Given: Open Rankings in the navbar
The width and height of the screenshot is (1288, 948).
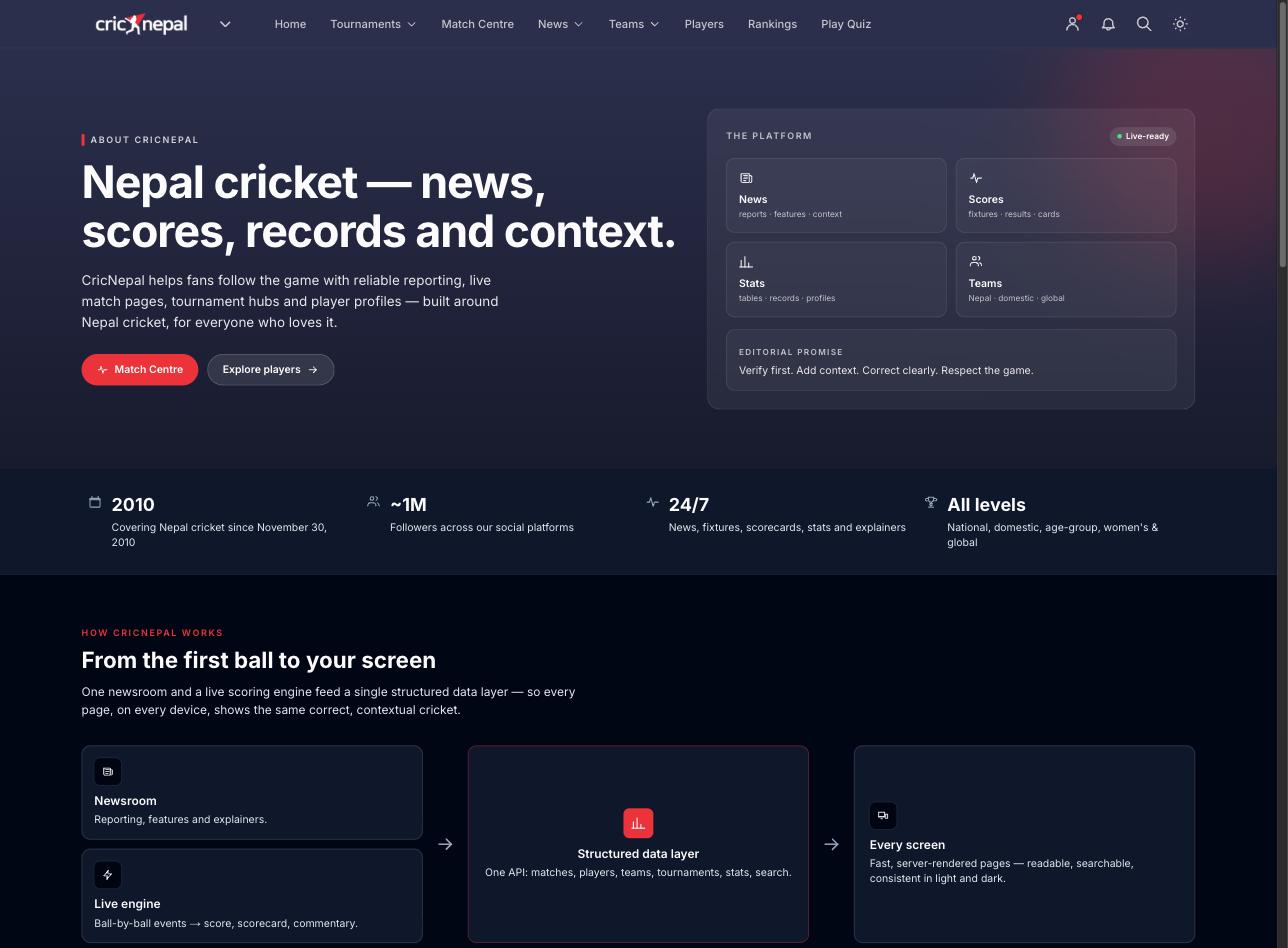Looking at the screenshot, I should pos(772,24).
